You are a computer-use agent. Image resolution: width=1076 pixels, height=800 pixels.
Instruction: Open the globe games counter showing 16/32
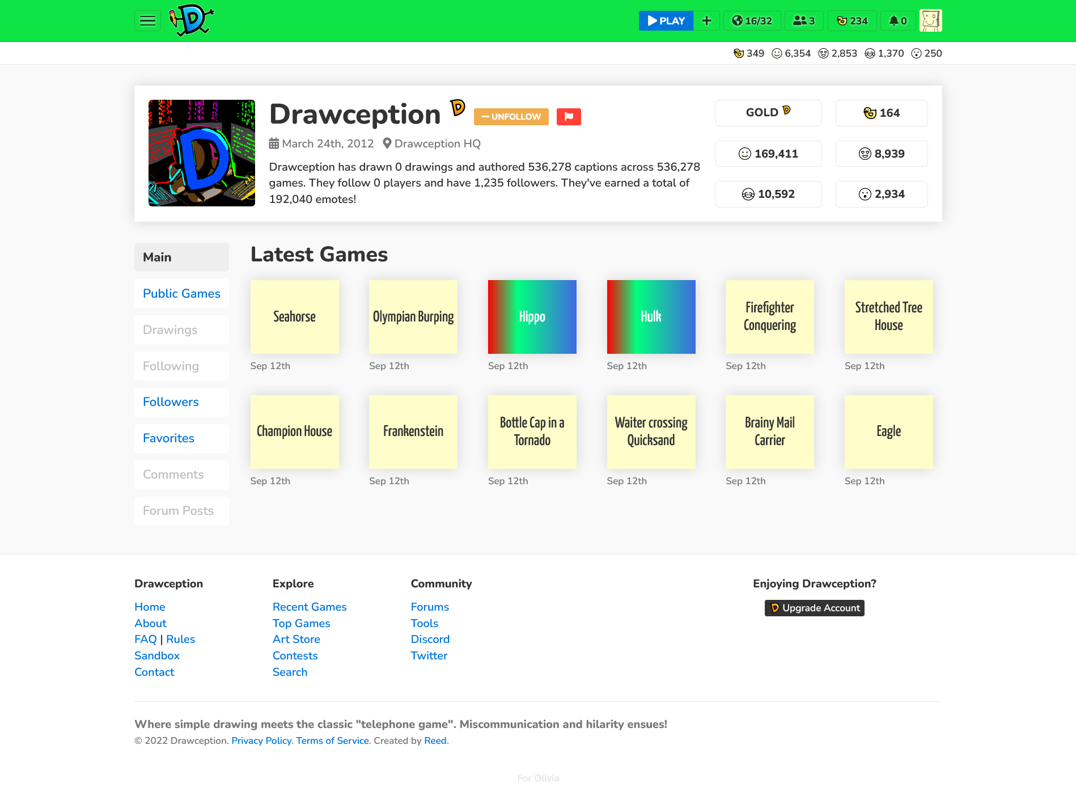(752, 20)
